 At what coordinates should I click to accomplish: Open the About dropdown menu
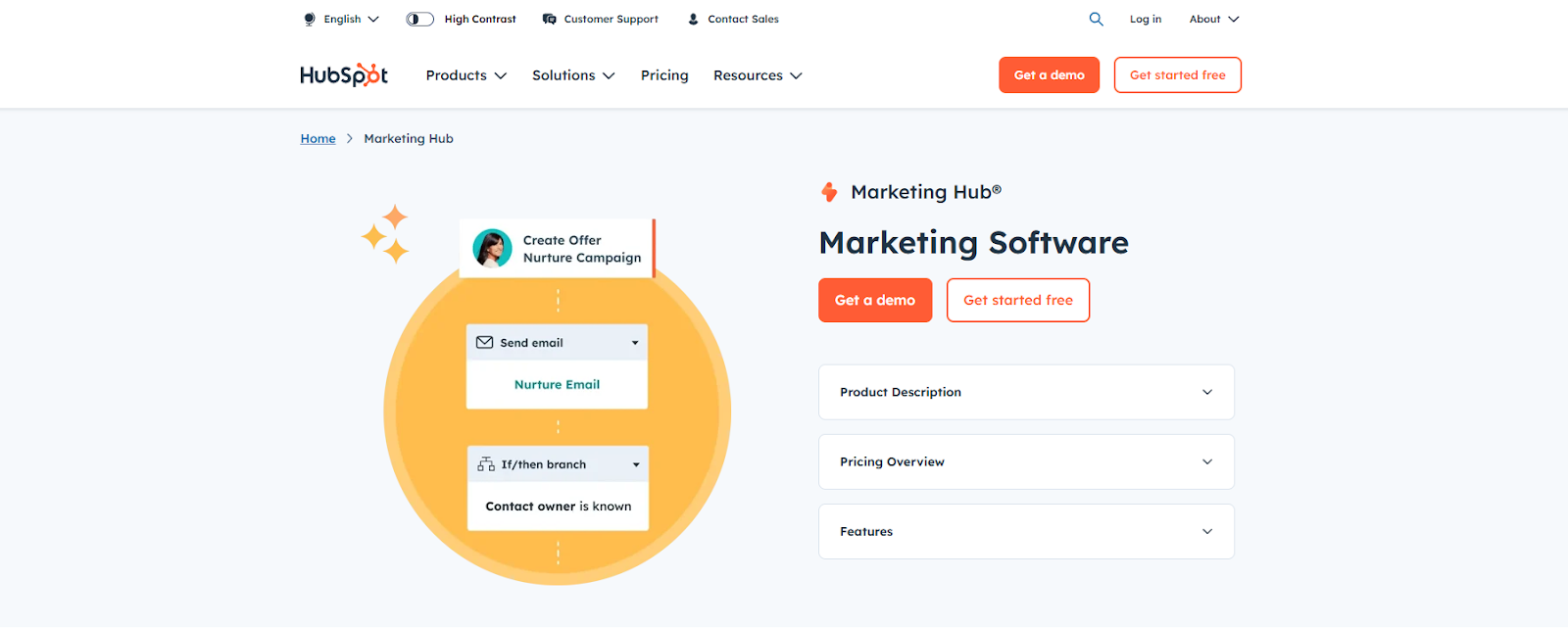click(x=1214, y=19)
